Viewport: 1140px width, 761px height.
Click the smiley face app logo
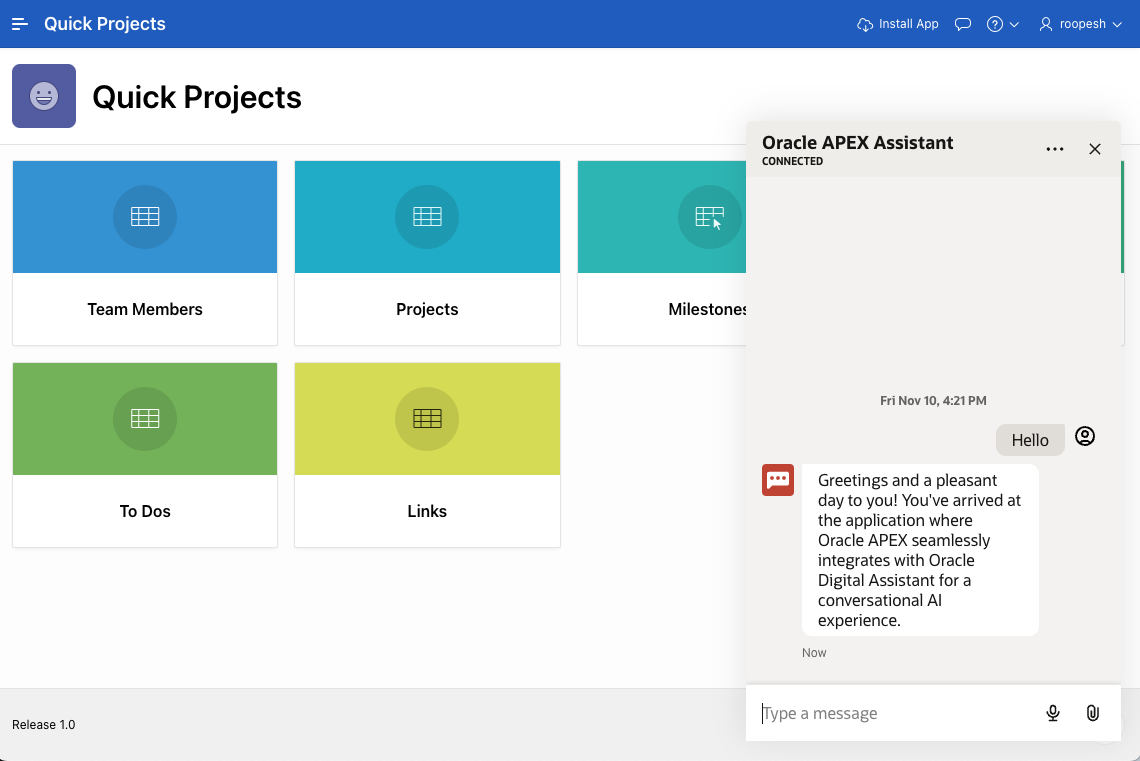click(44, 96)
